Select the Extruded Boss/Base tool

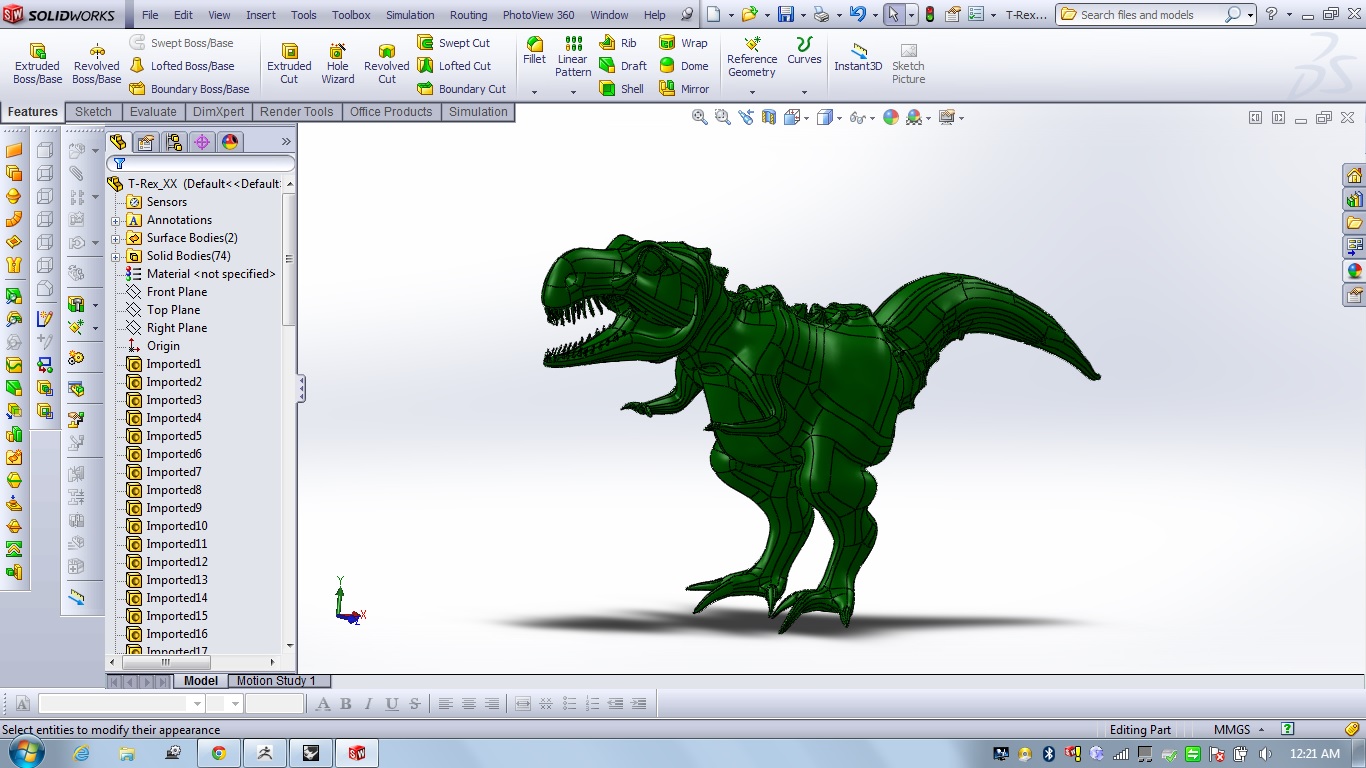[x=37, y=63]
